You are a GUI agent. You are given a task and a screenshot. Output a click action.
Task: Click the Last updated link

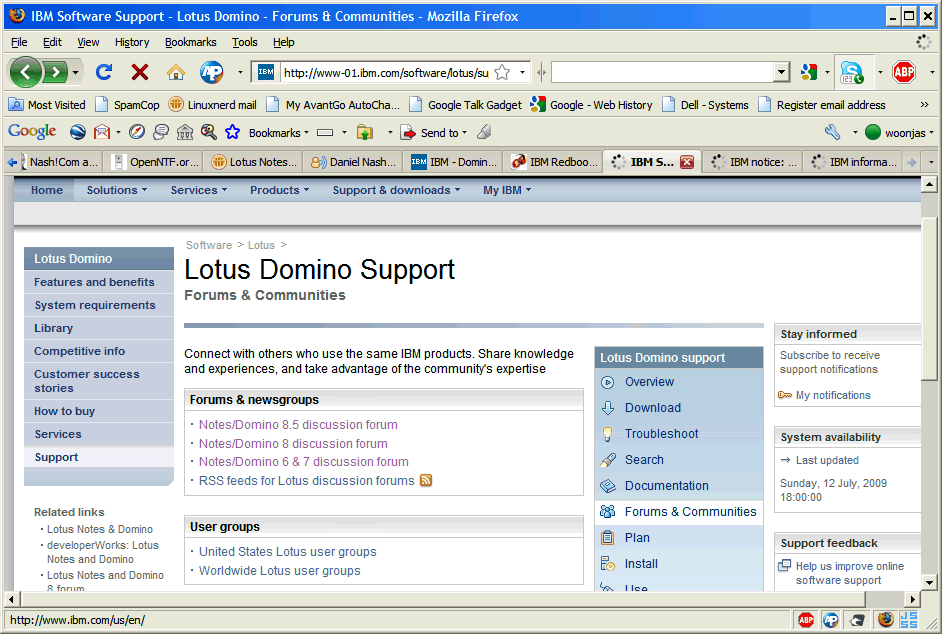point(827,460)
